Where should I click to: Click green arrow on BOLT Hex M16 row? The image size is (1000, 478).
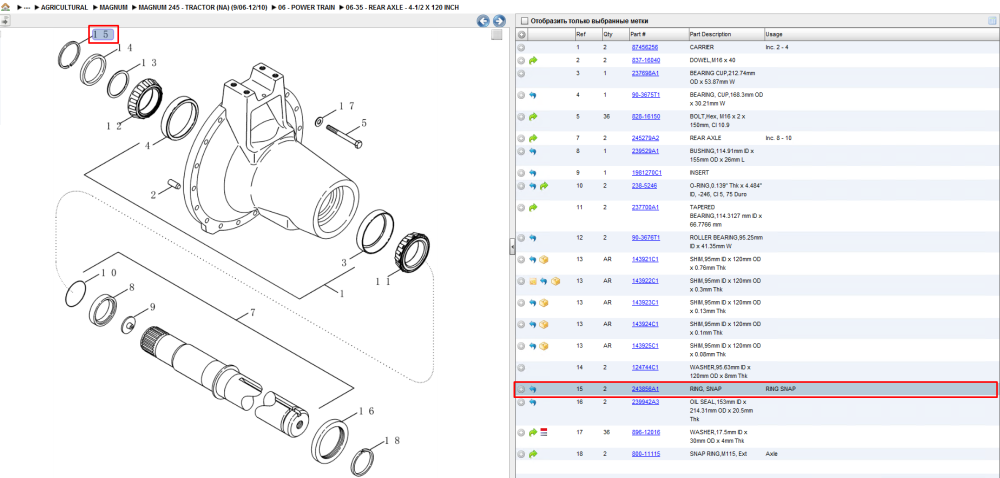[x=533, y=117]
